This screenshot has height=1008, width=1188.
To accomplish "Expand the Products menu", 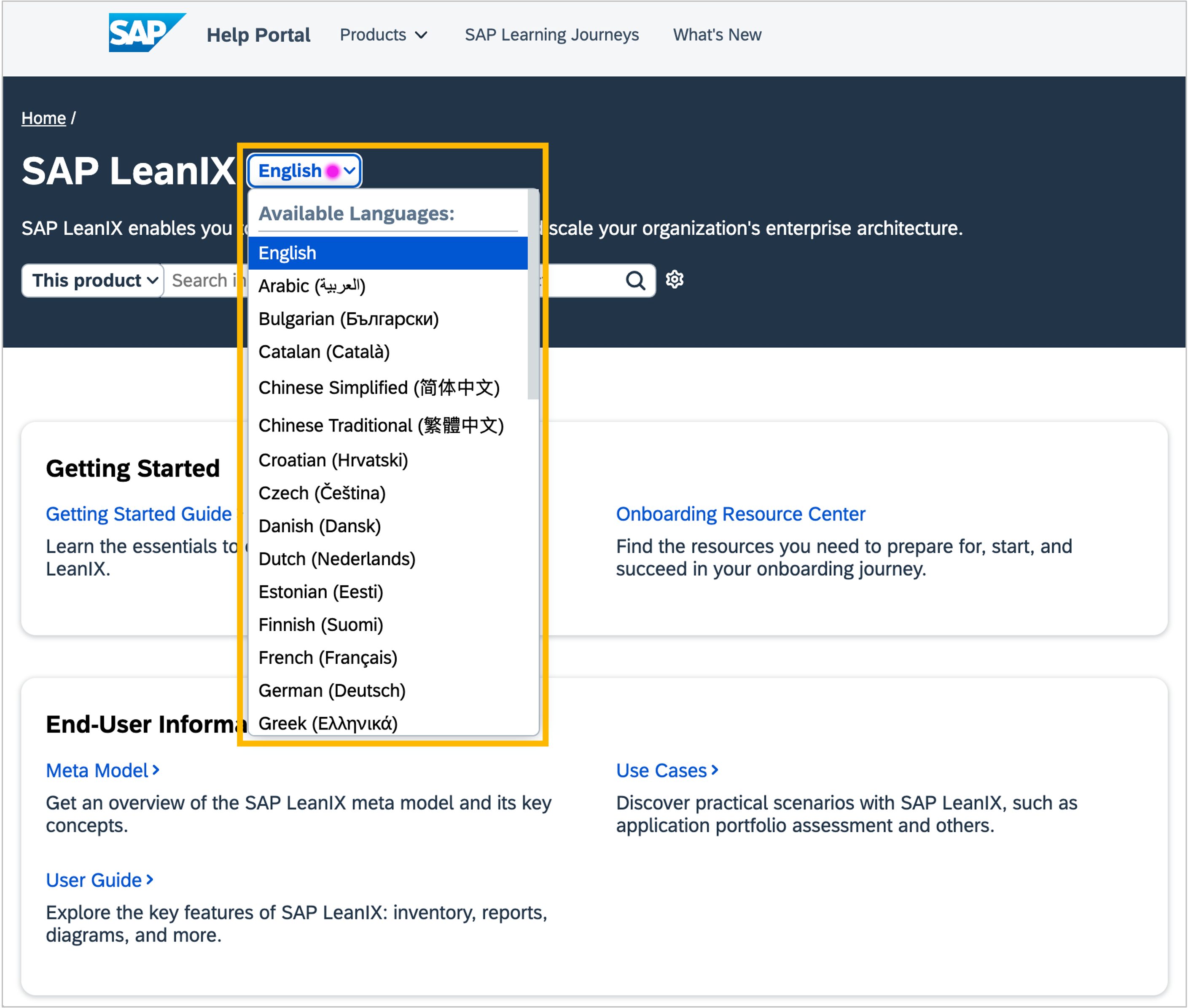I will pyautogui.click(x=384, y=35).
